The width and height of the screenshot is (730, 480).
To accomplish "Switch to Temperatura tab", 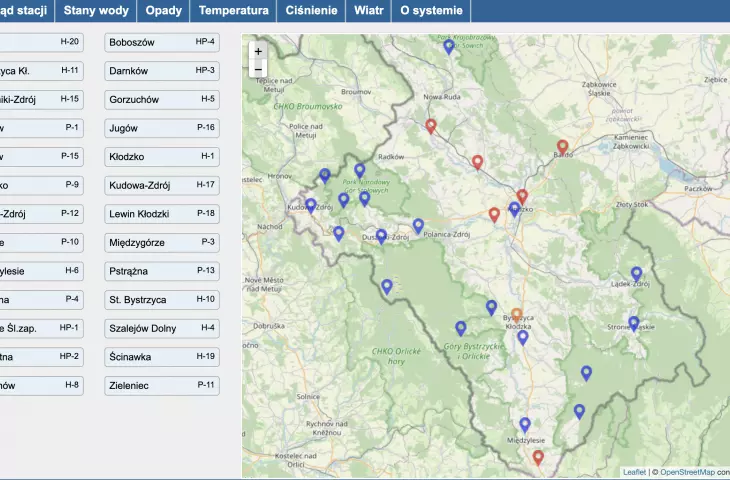I will click(233, 11).
